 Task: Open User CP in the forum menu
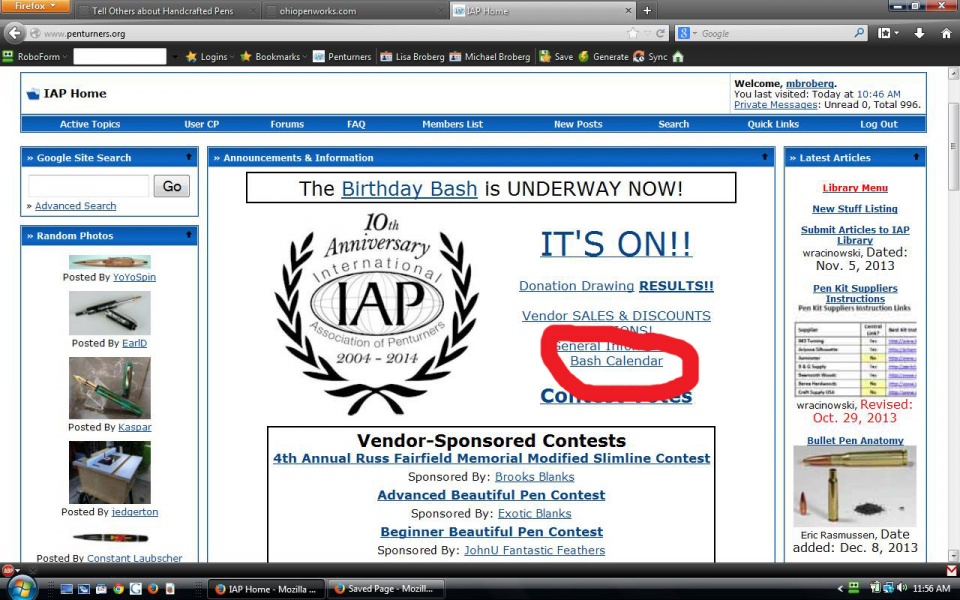(x=201, y=124)
